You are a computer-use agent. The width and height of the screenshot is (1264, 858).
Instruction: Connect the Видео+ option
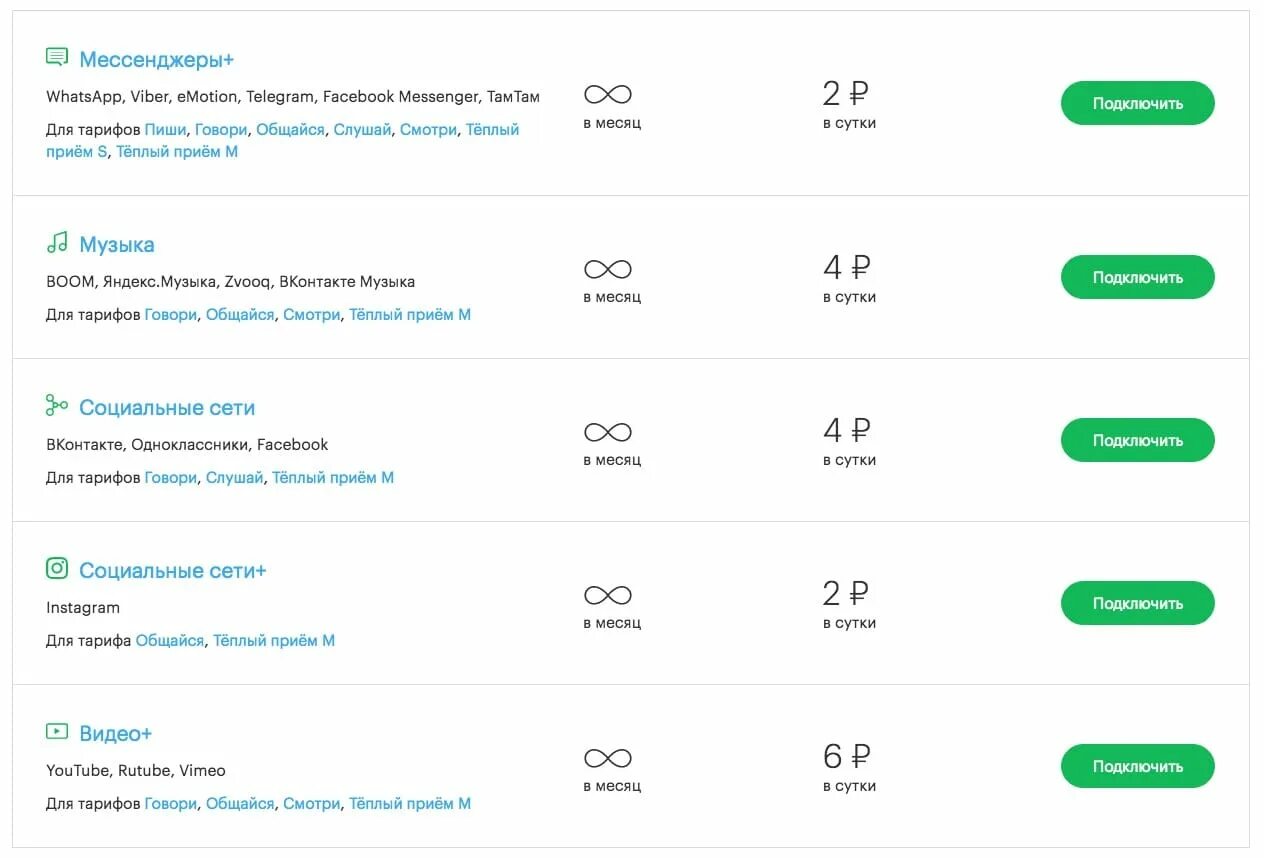(1137, 767)
